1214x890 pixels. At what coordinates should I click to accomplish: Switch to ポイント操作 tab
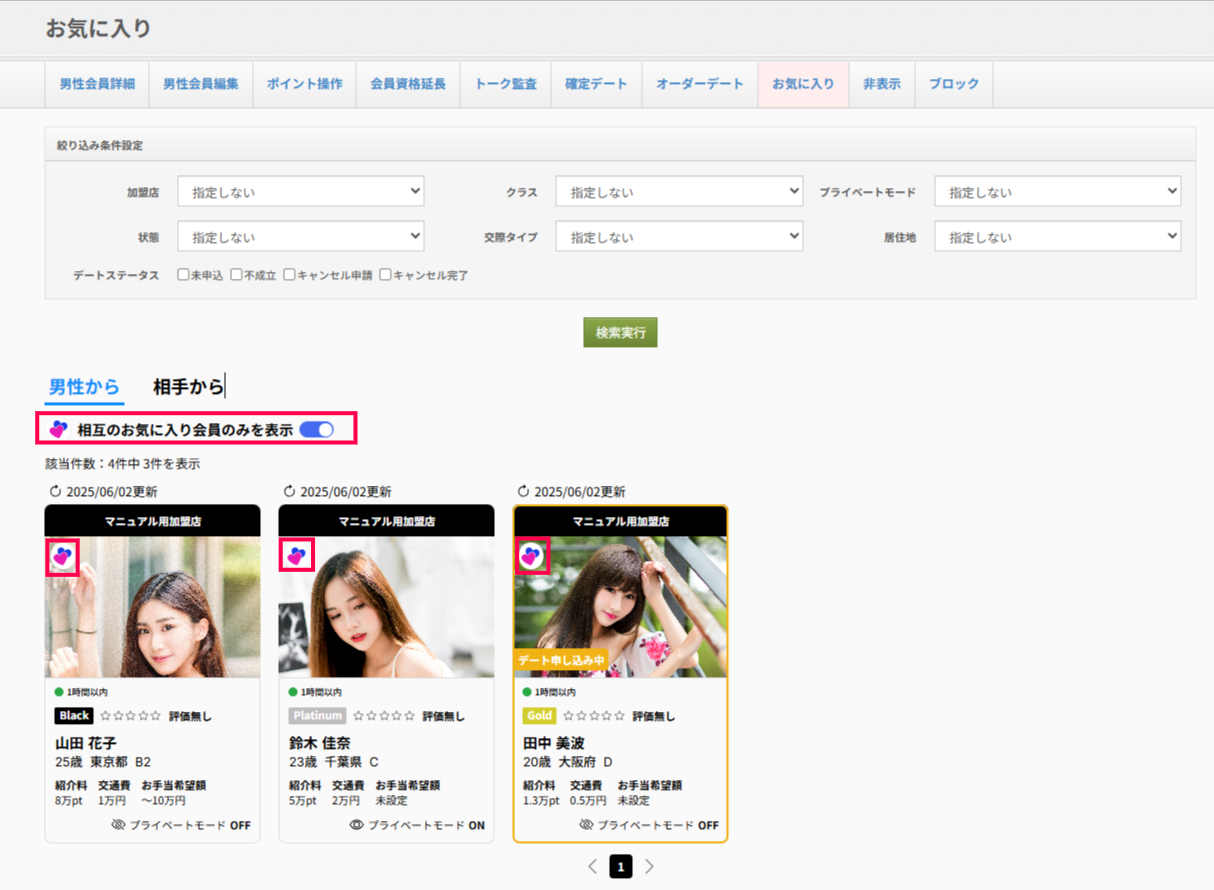coord(305,84)
